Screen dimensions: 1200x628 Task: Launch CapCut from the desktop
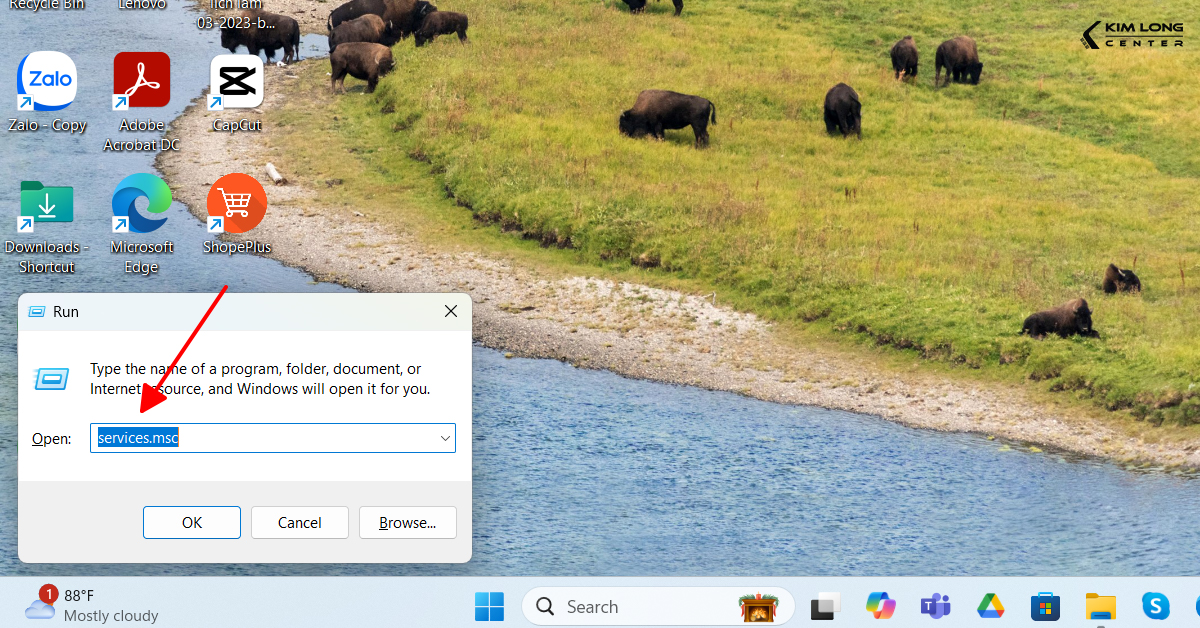coord(237,82)
